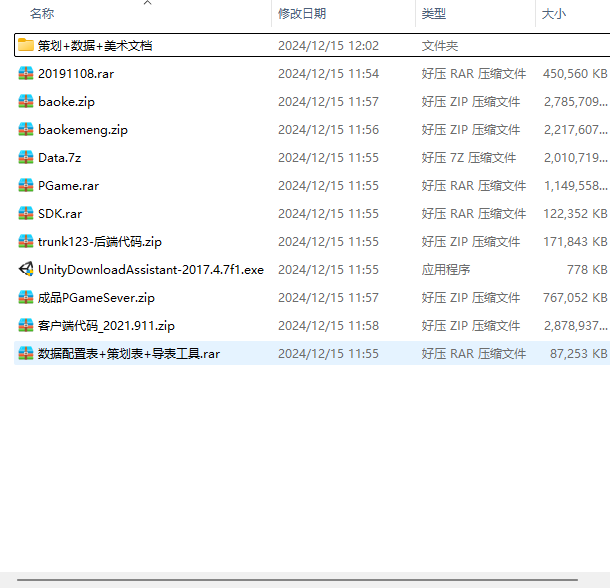Click the archive icon of 客户端代码_2021.911.zip

(x=26, y=325)
